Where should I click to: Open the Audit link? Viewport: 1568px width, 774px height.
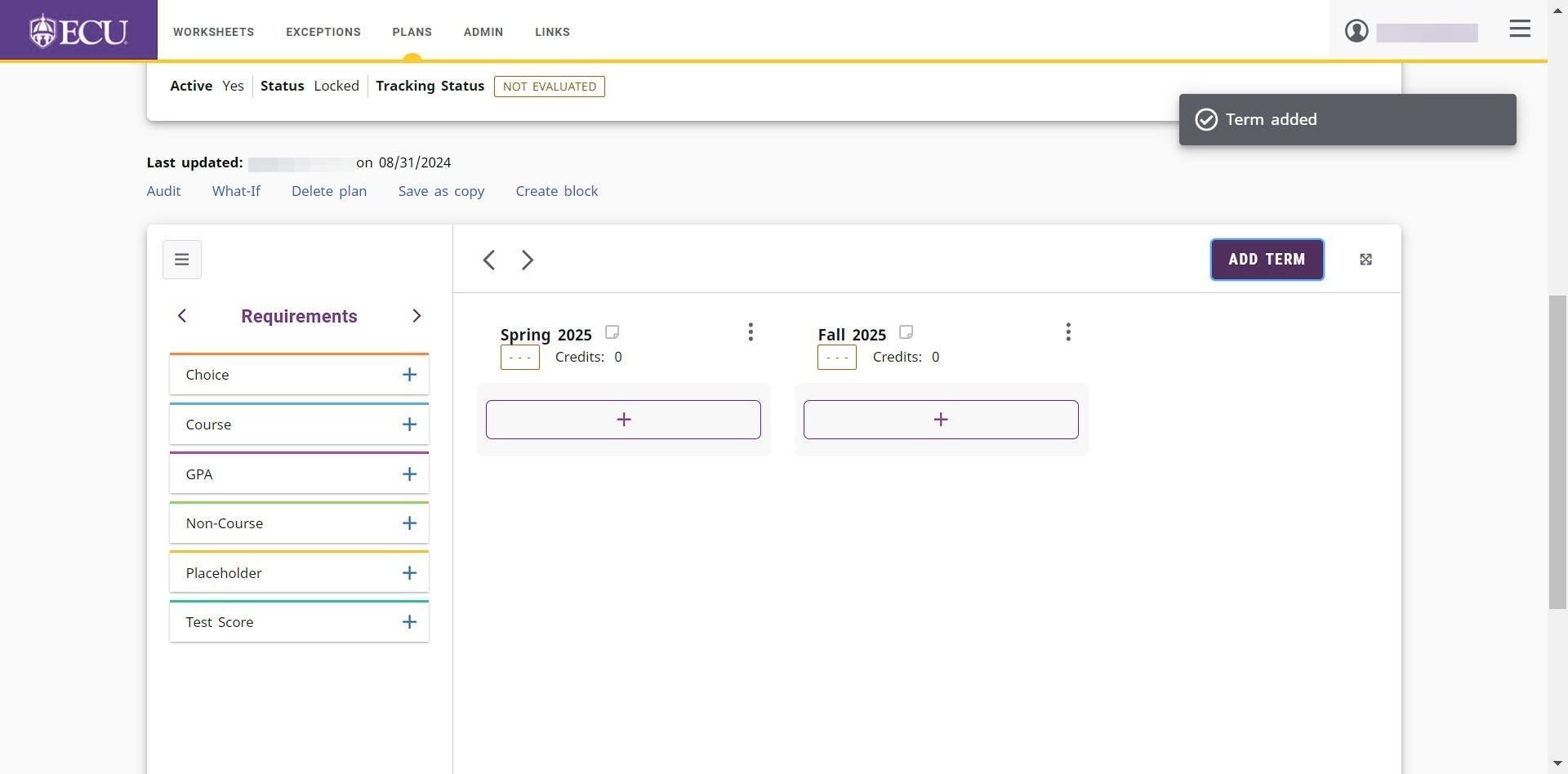tap(163, 191)
